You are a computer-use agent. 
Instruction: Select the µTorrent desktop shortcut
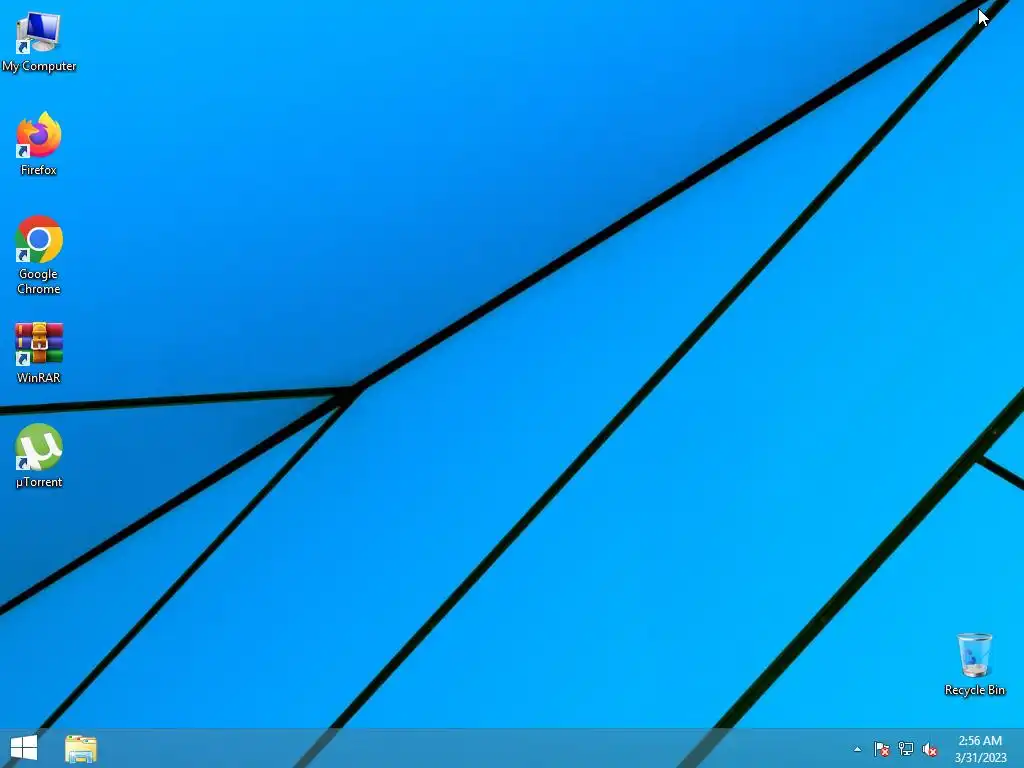pos(39,456)
